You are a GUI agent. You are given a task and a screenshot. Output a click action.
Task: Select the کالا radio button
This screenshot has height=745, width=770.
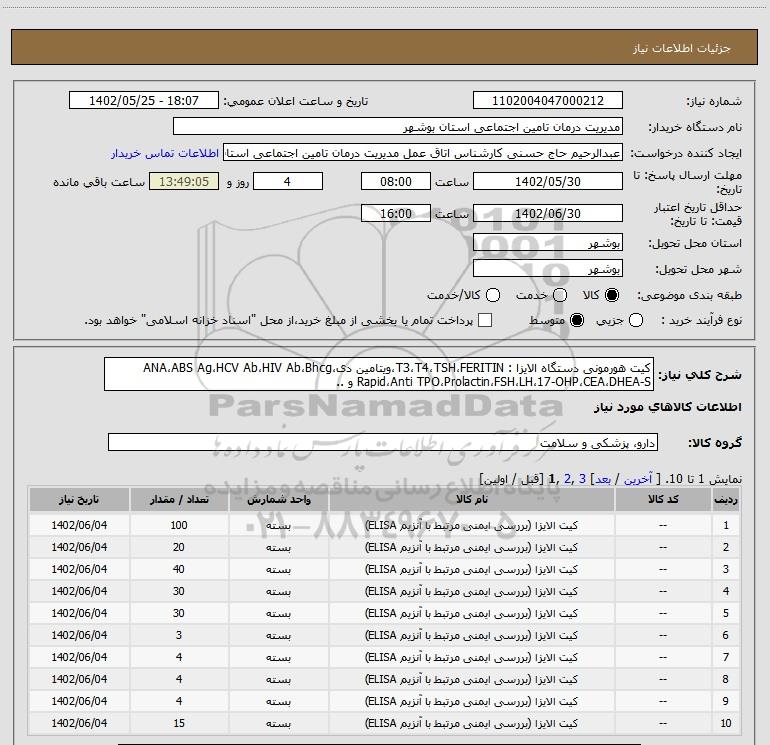pyautogui.click(x=612, y=295)
